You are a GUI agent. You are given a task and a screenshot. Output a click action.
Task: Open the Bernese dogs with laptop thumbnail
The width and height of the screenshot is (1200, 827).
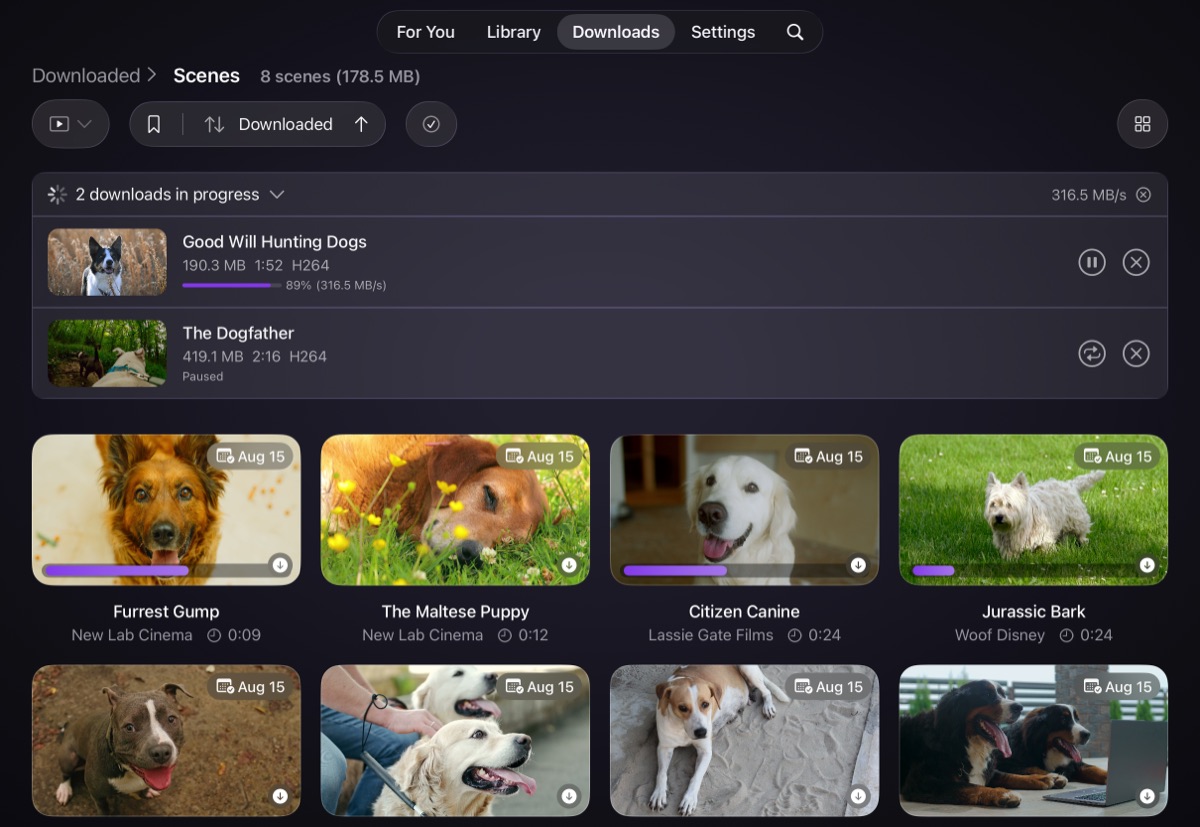coord(1033,741)
